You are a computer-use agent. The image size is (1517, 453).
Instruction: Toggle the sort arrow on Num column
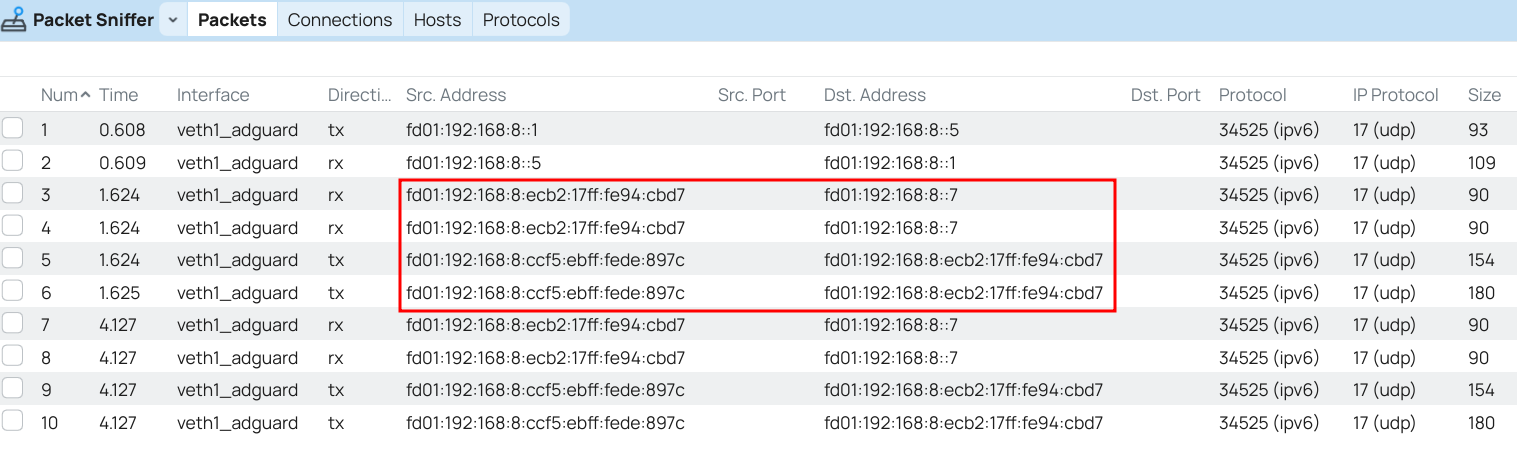pos(85,95)
